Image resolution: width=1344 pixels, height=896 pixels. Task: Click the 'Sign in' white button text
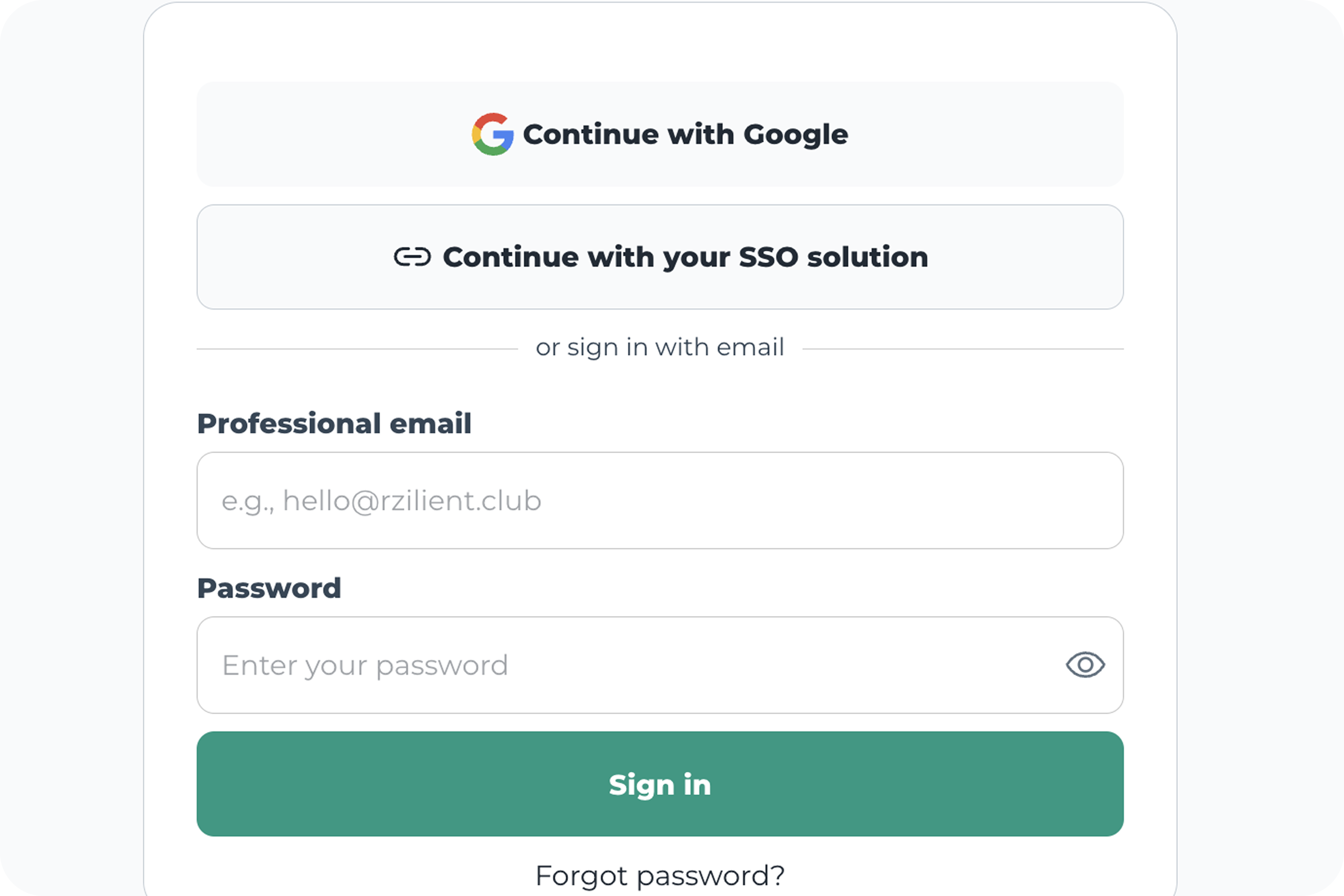(x=660, y=784)
